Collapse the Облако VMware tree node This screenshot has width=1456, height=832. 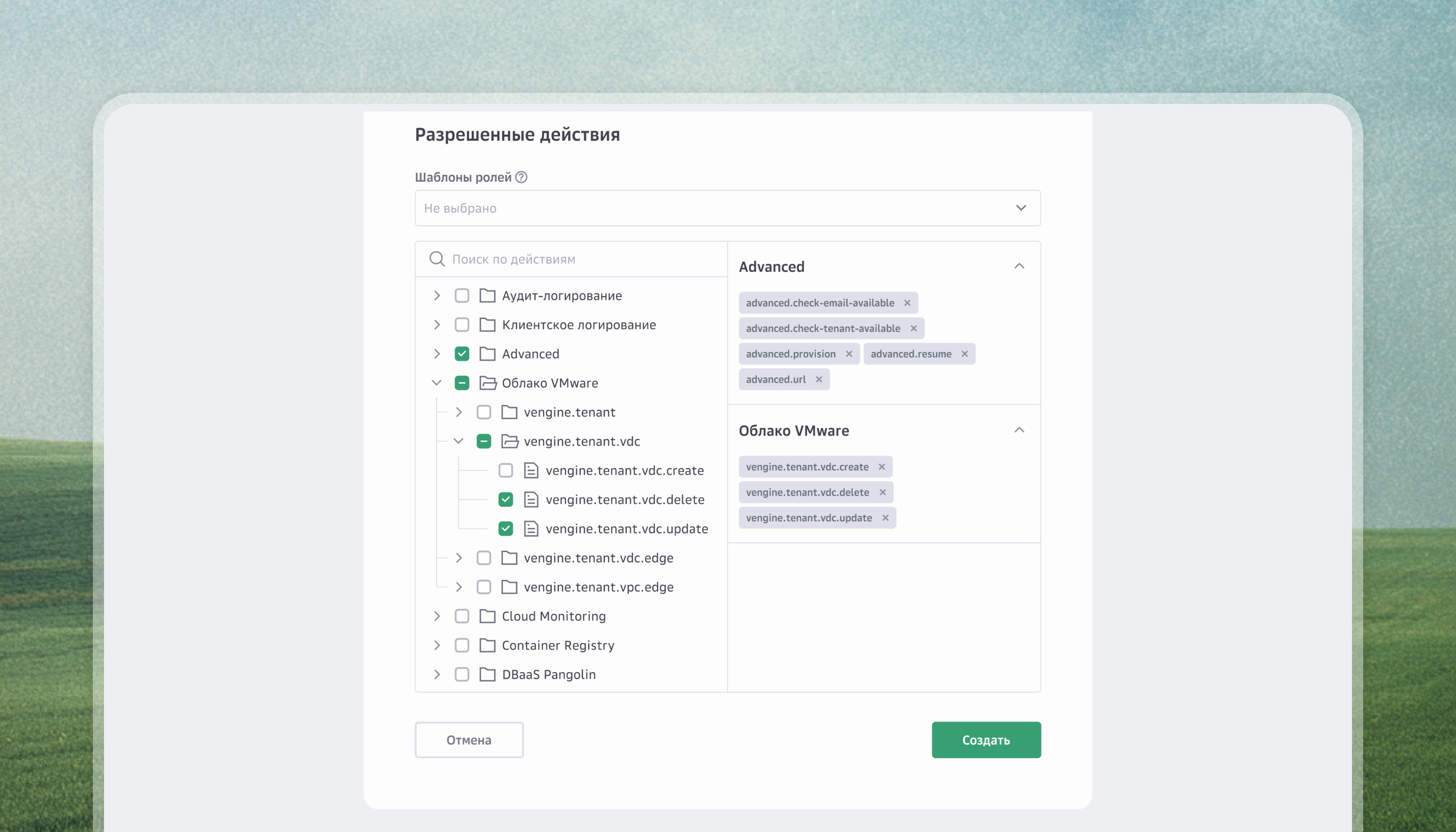click(436, 383)
